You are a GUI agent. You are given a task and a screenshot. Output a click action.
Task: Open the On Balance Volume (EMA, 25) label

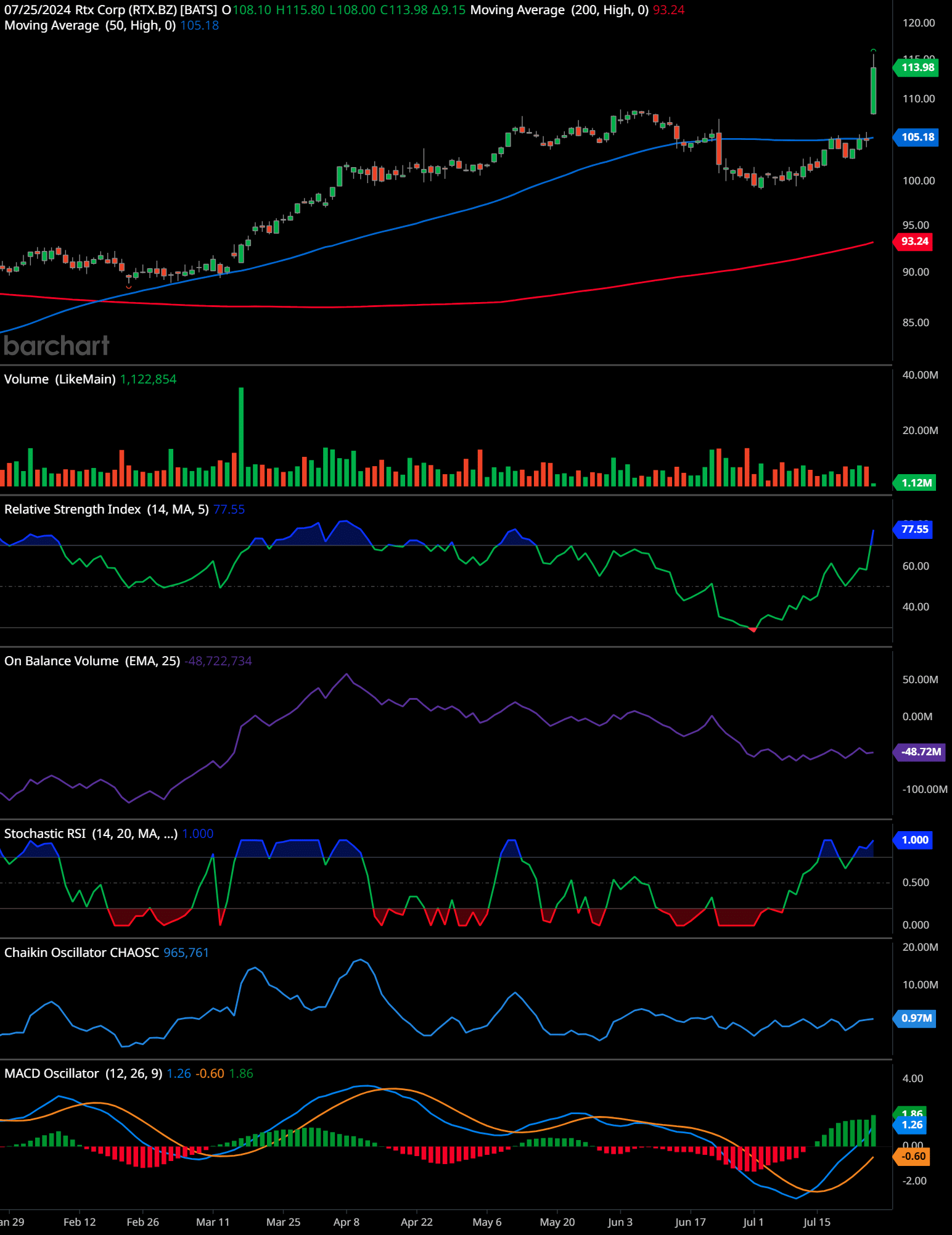(92, 661)
